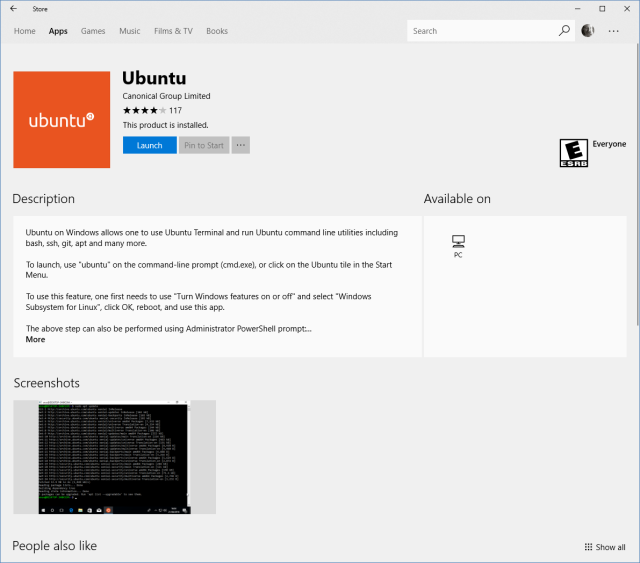The image size is (640, 563).
Task: Click the star rating for Ubuntu
Action: pos(144,110)
